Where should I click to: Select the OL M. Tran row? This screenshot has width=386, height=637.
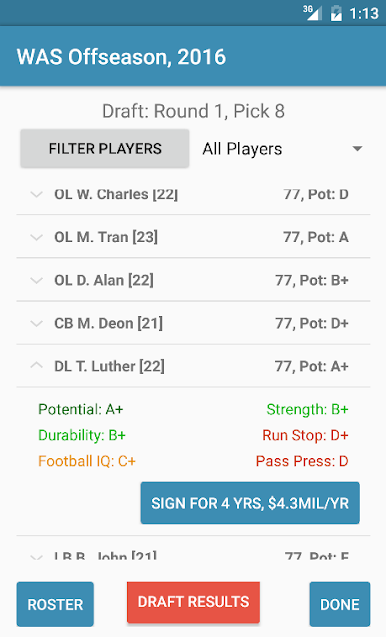(193, 237)
